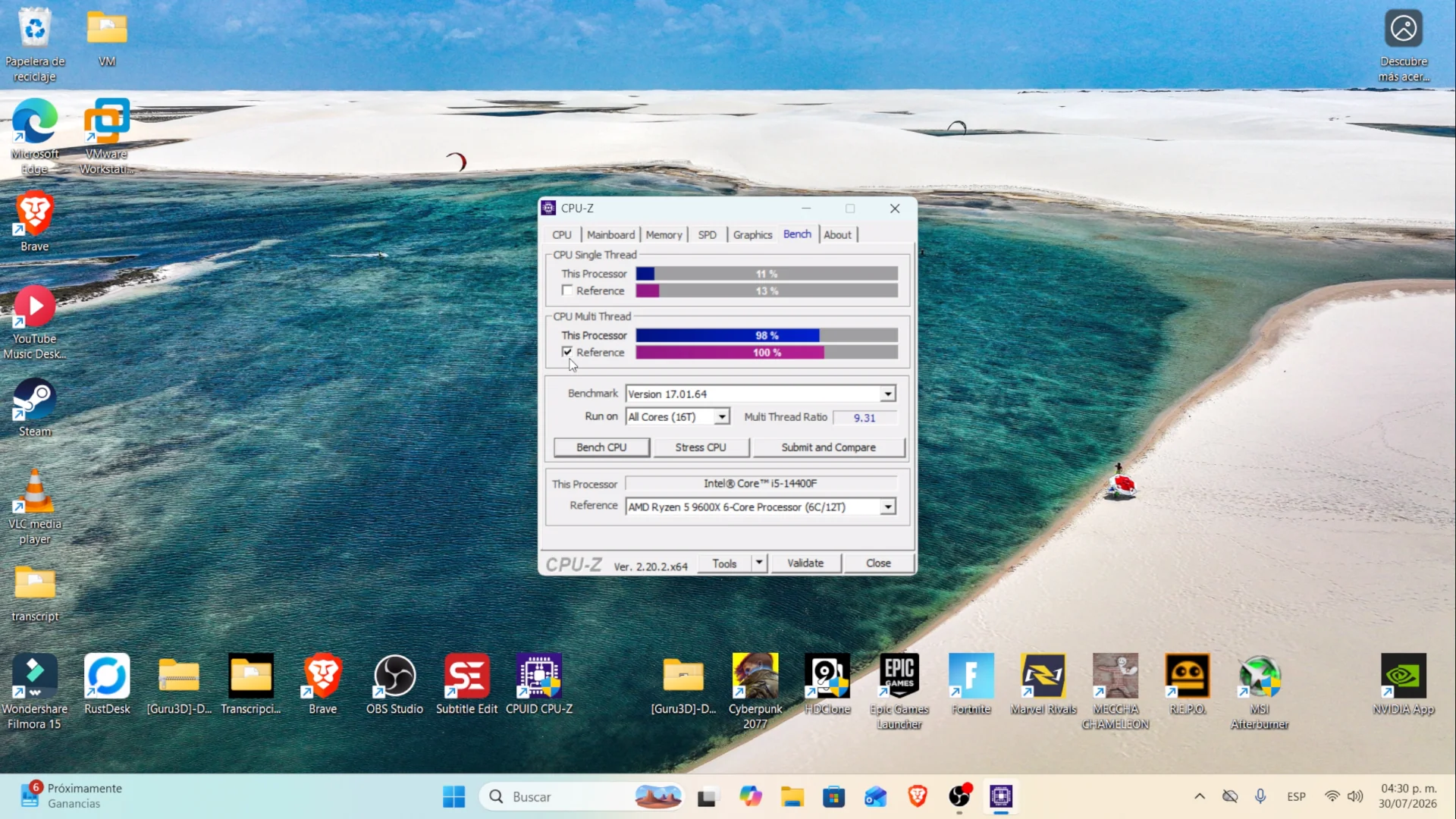
Task: Open RustDesk desktop shortcut
Action: pos(107,684)
